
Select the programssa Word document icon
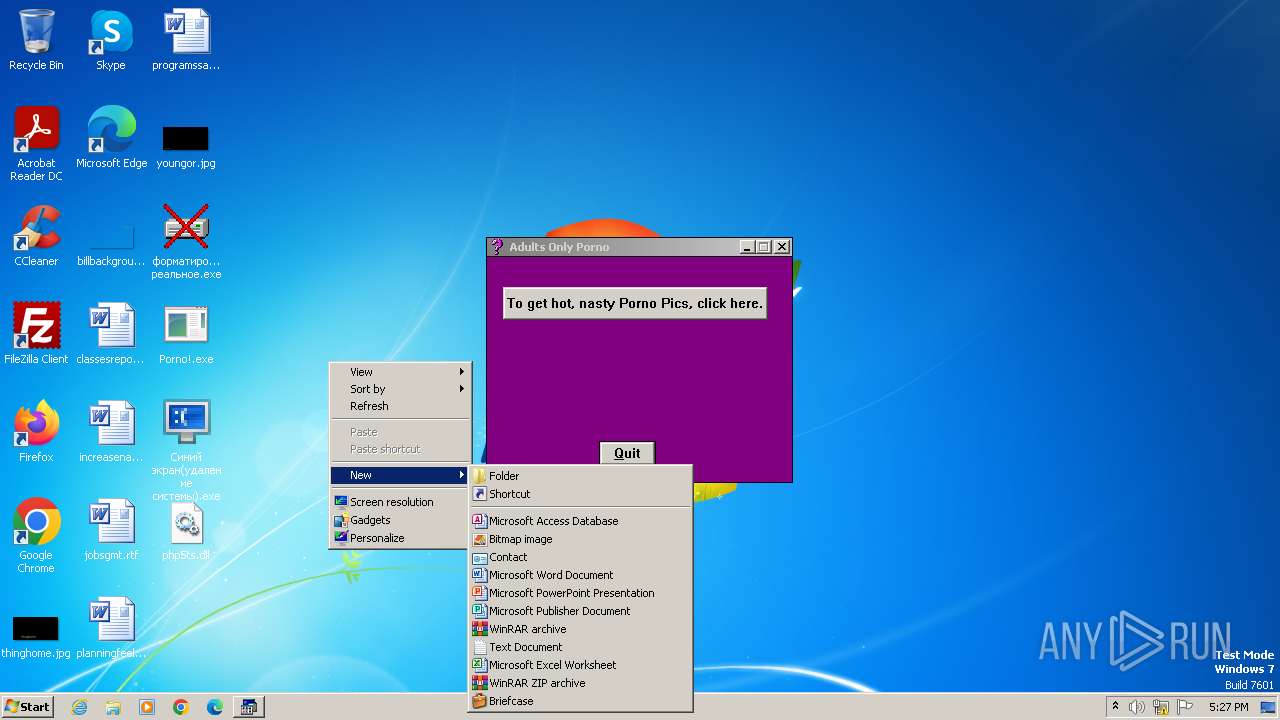[x=186, y=40]
